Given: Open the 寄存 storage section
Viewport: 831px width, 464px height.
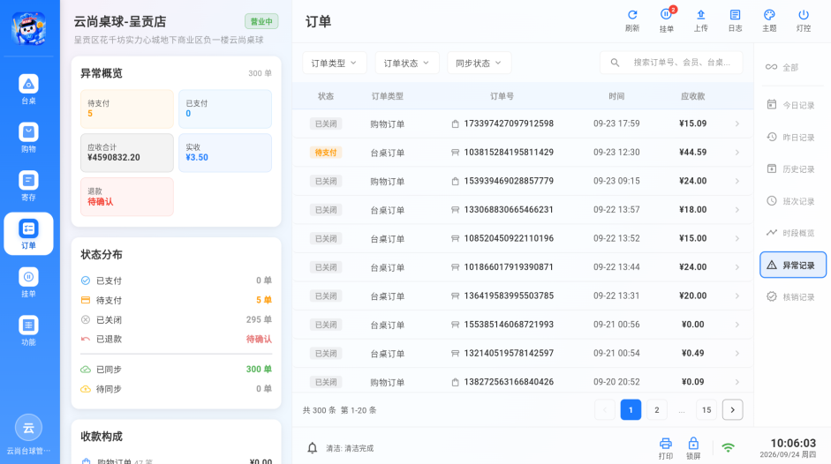Looking at the screenshot, I should coord(29,185).
